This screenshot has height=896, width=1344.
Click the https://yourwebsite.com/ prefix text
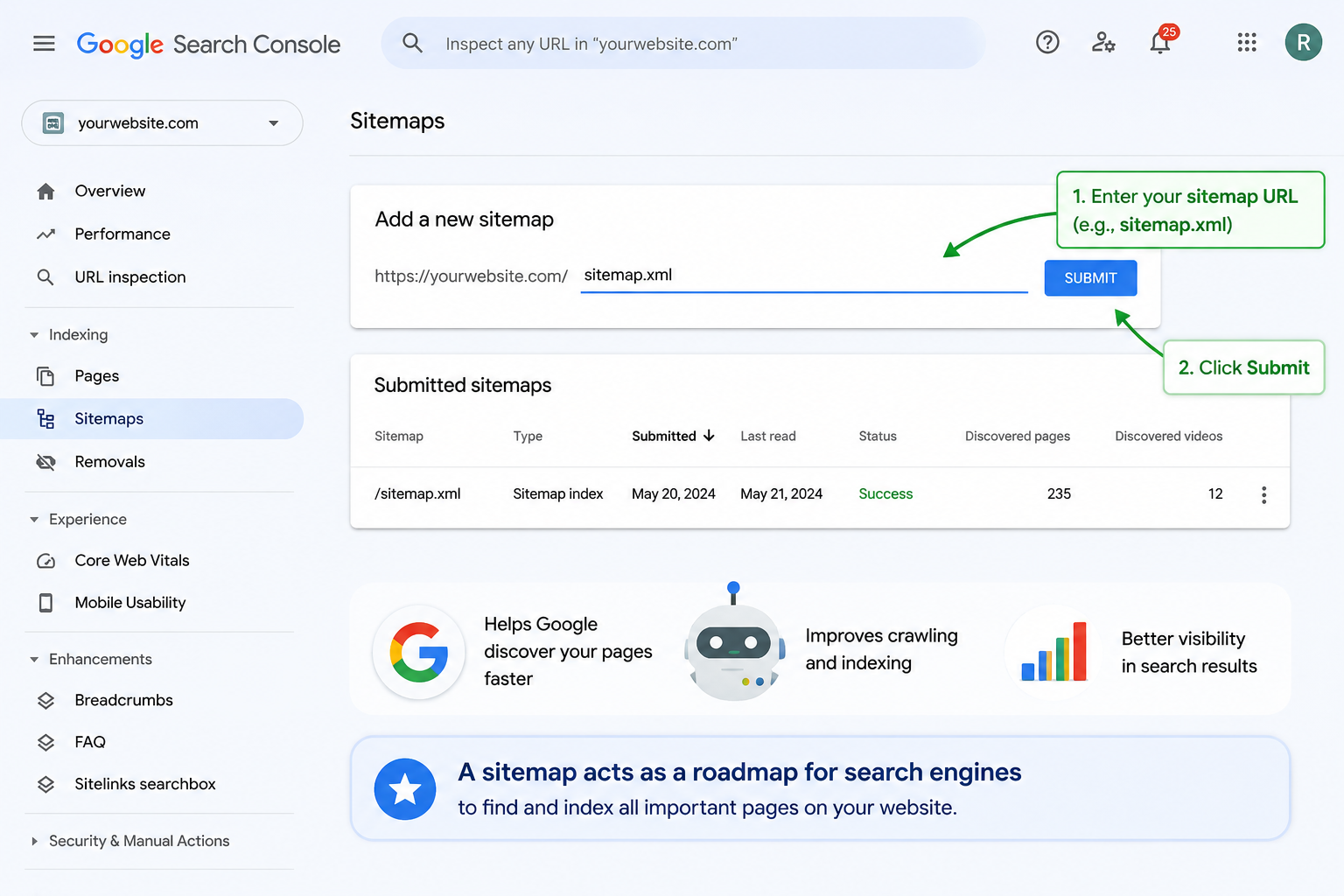[x=472, y=276]
